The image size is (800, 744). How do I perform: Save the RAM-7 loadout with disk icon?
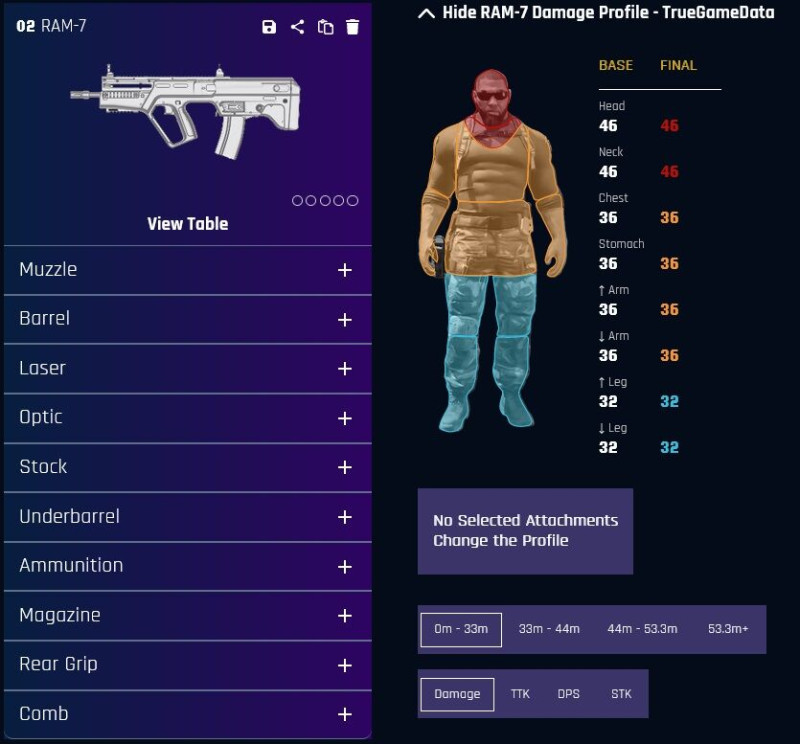pyautogui.click(x=269, y=27)
